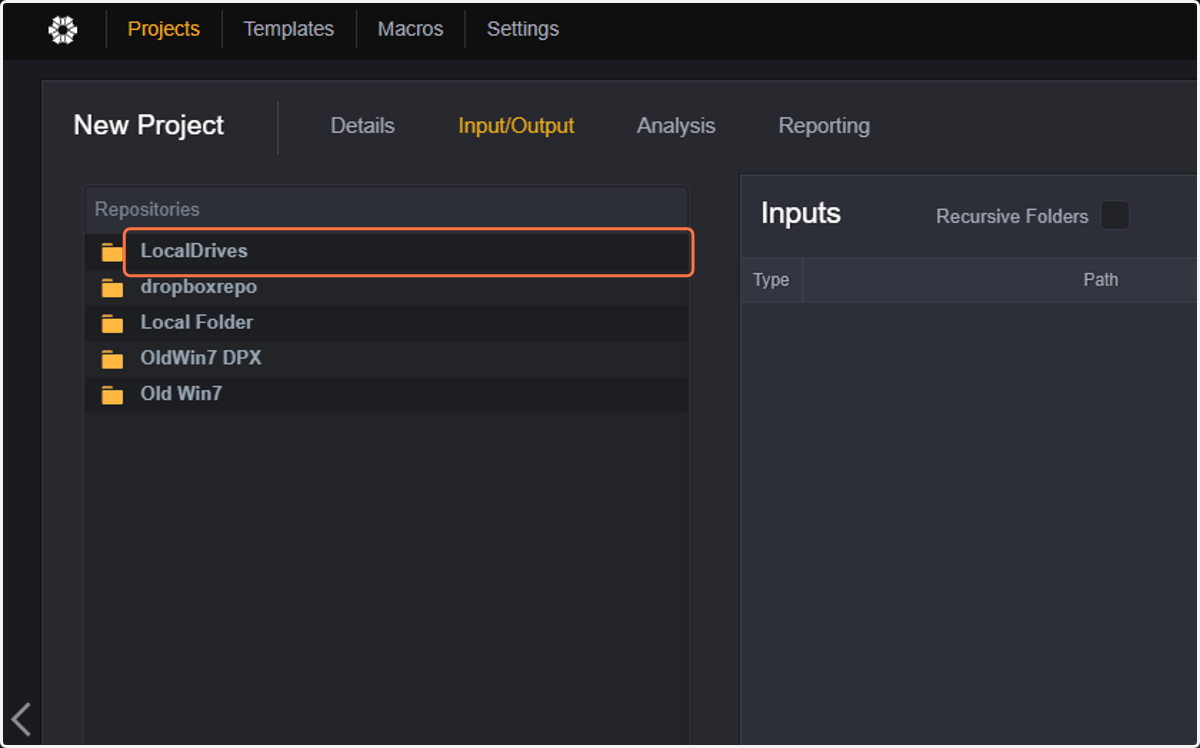Click the OldWin7 DPX folder icon
This screenshot has width=1200, height=748.
[x=112, y=359]
